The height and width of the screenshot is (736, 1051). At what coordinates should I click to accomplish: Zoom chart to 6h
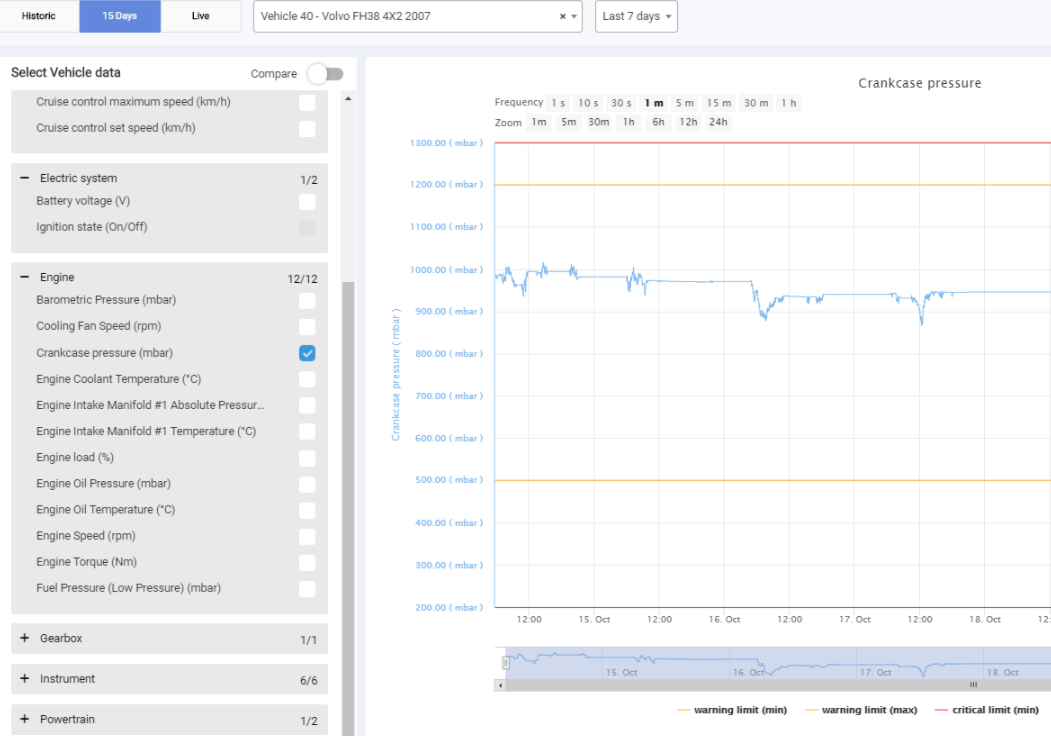click(x=658, y=122)
